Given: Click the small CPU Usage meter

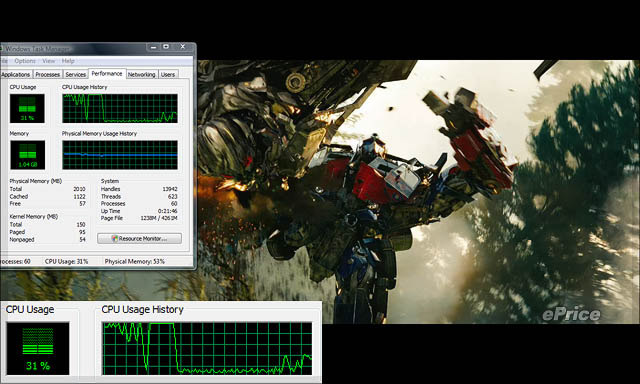Looking at the screenshot, I should pyautogui.click(x=27, y=109).
